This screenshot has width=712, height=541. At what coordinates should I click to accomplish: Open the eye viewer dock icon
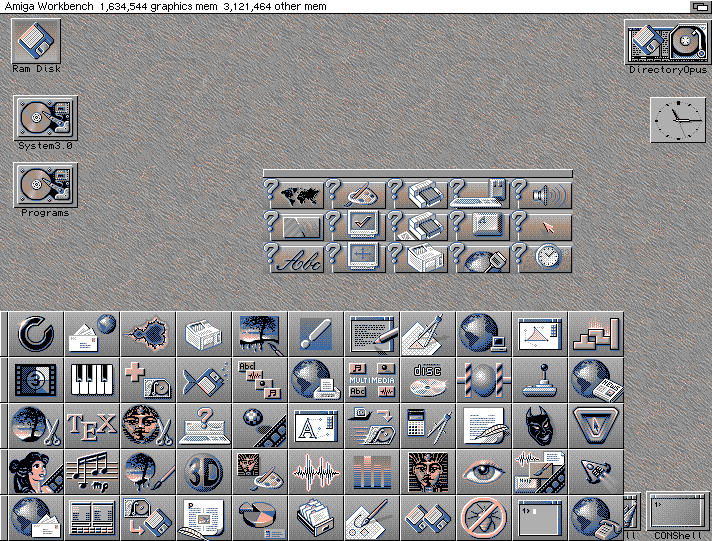coord(484,472)
